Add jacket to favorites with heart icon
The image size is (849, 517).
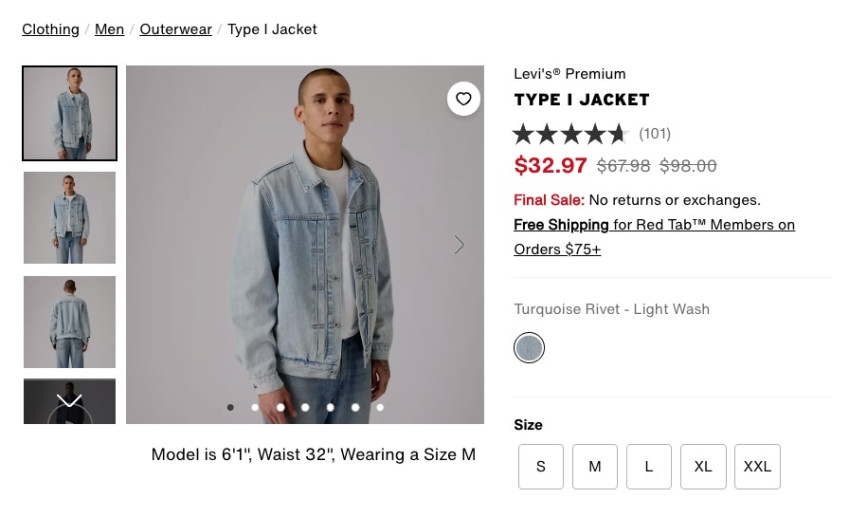tap(463, 98)
